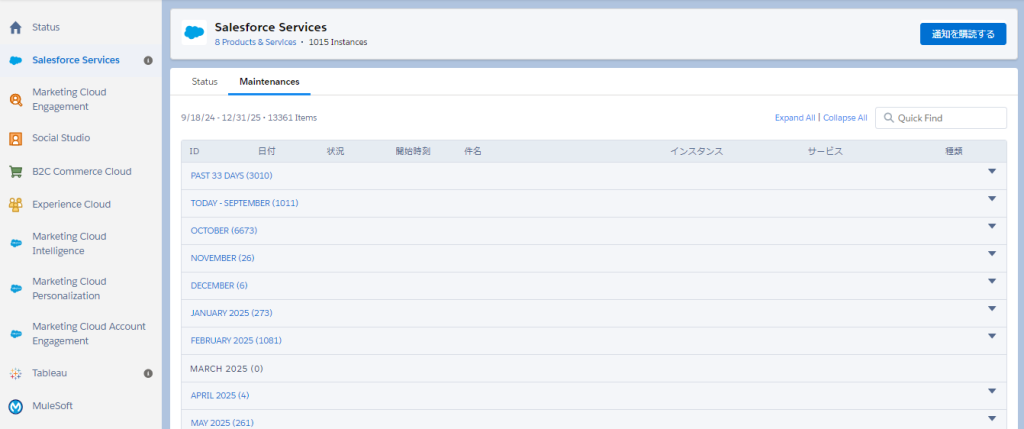Viewport: 1024px width, 429px height.
Task: Switch to the Status tab
Action: point(204,81)
